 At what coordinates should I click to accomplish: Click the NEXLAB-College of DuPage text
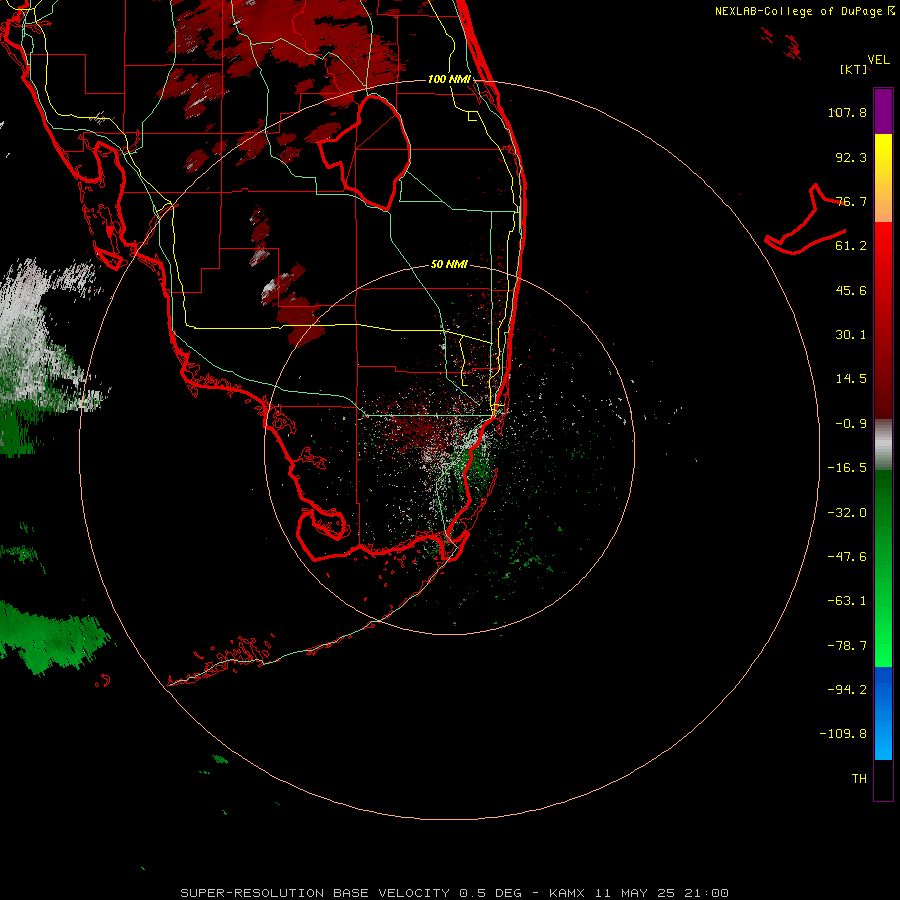[799, 11]
